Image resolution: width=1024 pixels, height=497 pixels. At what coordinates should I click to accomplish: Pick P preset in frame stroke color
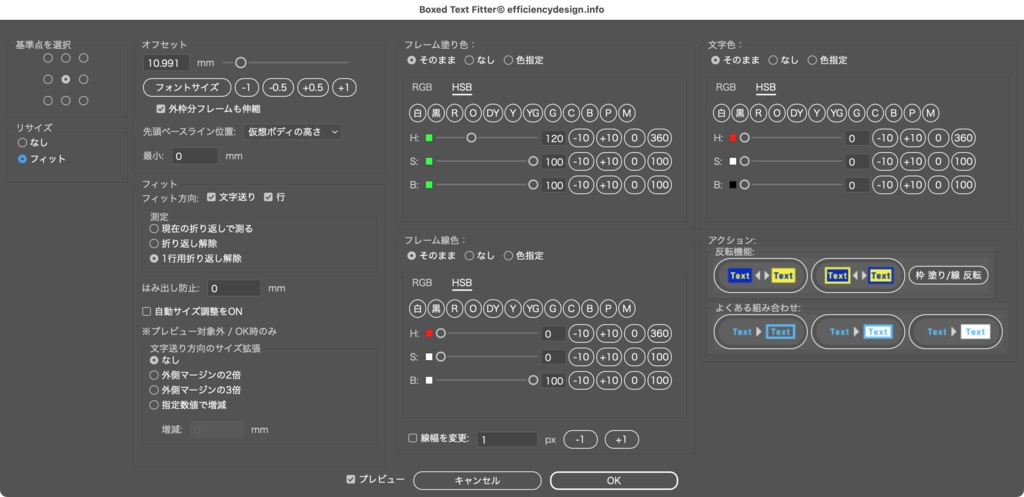tap(609, 308)
